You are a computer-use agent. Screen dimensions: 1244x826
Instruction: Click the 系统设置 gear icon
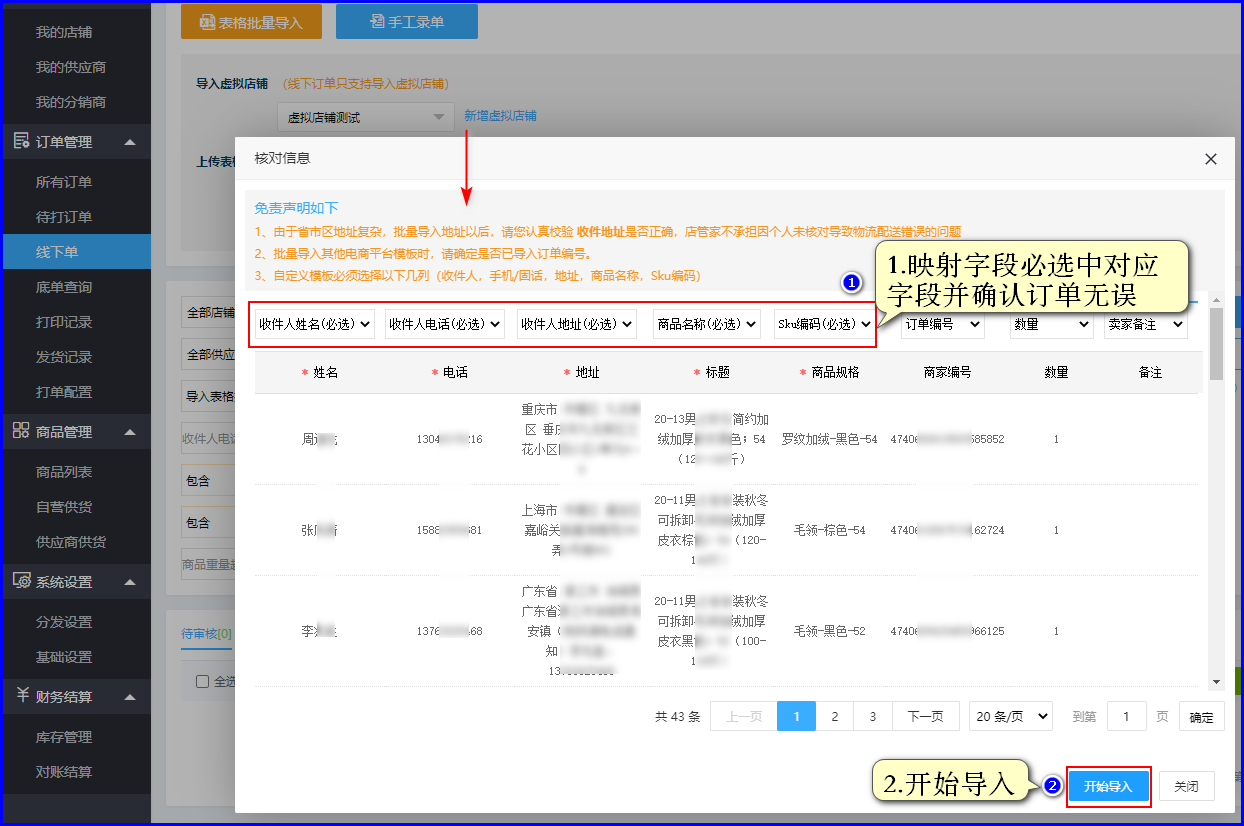(x=21, y=581)
